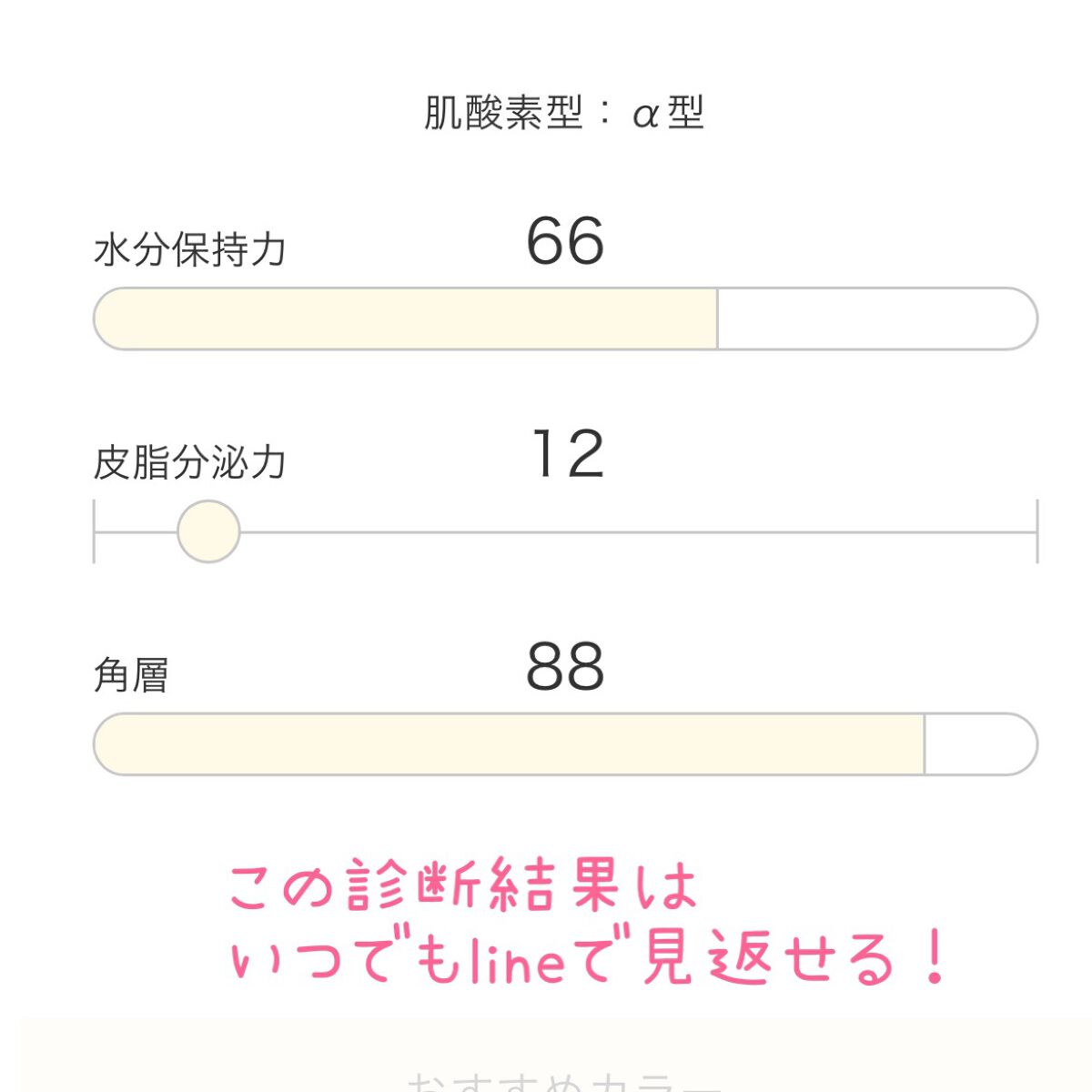Image resolution: width=1092 pixels, height=1092 pixels.
Task: Click the 皮脂分泌力 label
Action: pos(190,462)
